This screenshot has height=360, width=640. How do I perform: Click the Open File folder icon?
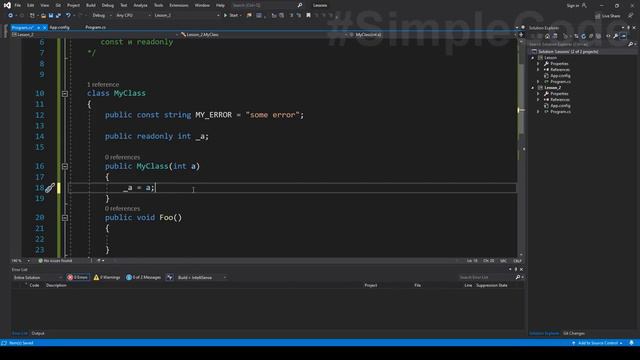(43, 16)
